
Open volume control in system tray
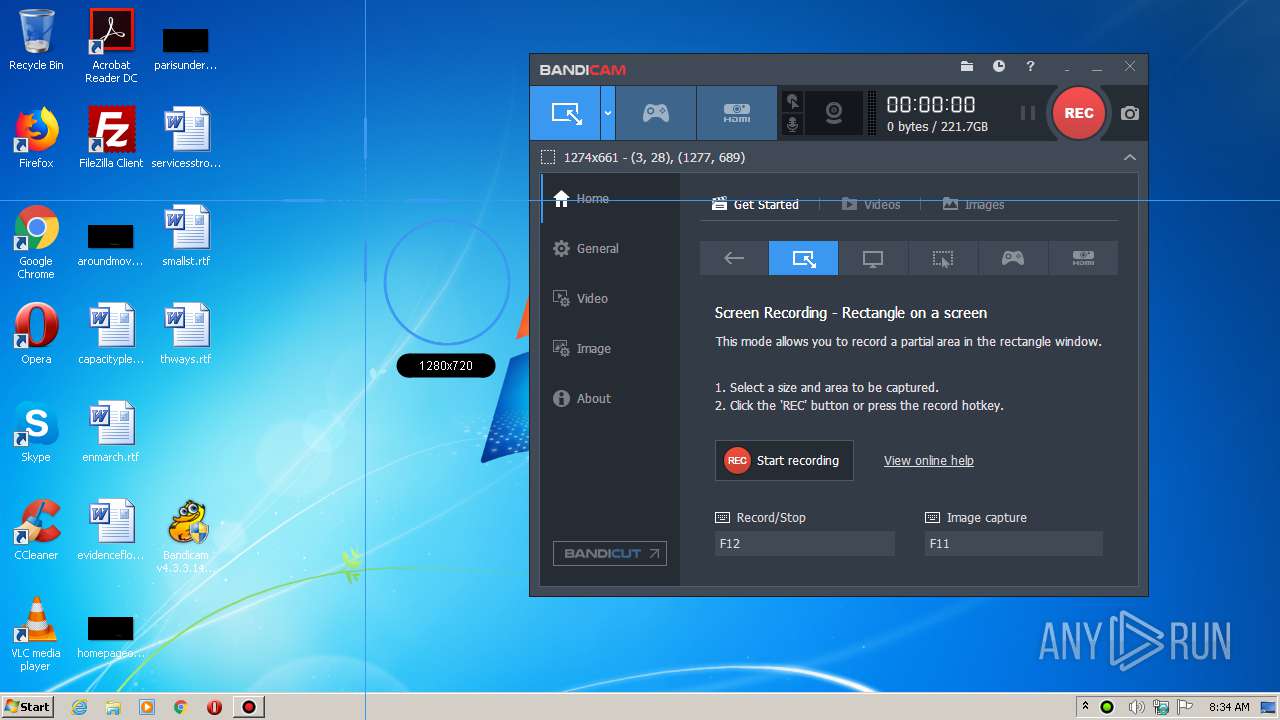click(x=1136, y=707)
